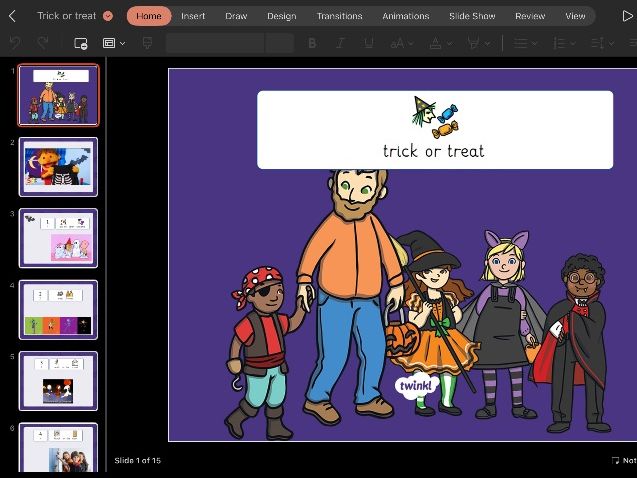Open the Draw tab
637x478 pixels.
236,16
